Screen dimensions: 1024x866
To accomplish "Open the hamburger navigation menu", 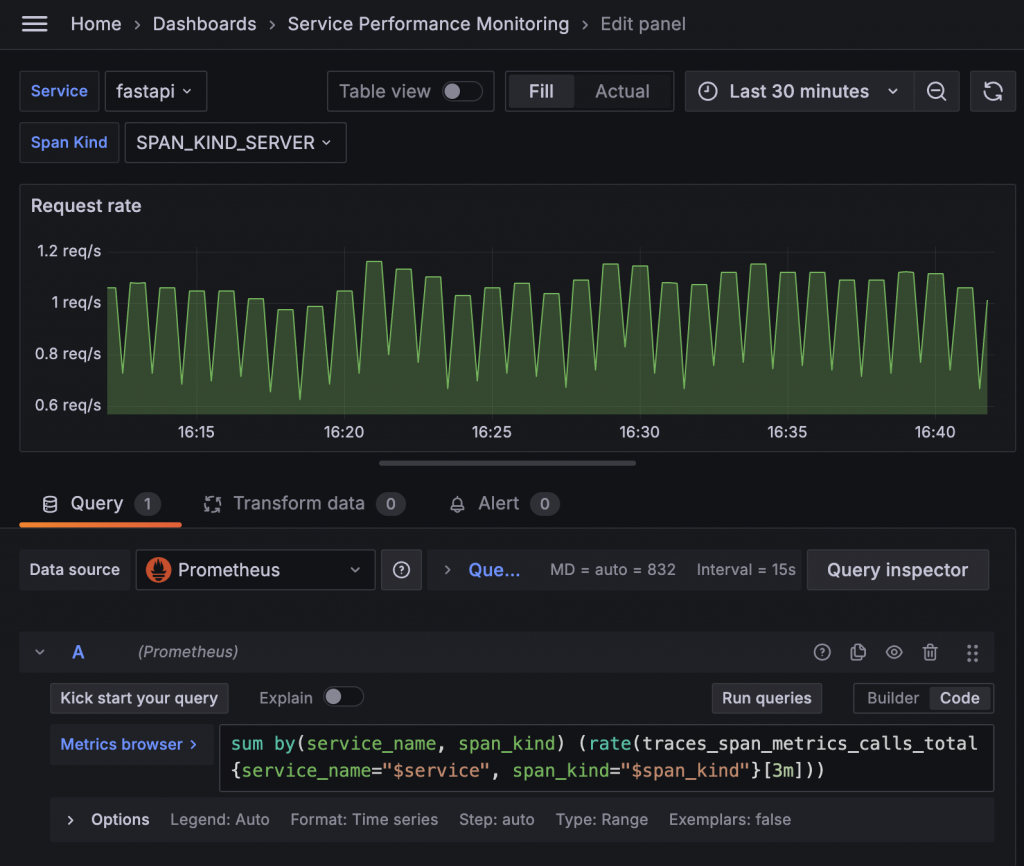I will point(35,24).
